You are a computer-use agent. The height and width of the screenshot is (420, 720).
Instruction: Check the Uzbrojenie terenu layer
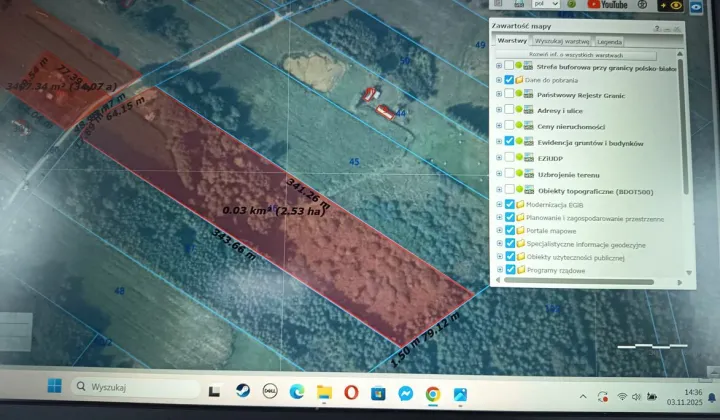pos(509,173)
